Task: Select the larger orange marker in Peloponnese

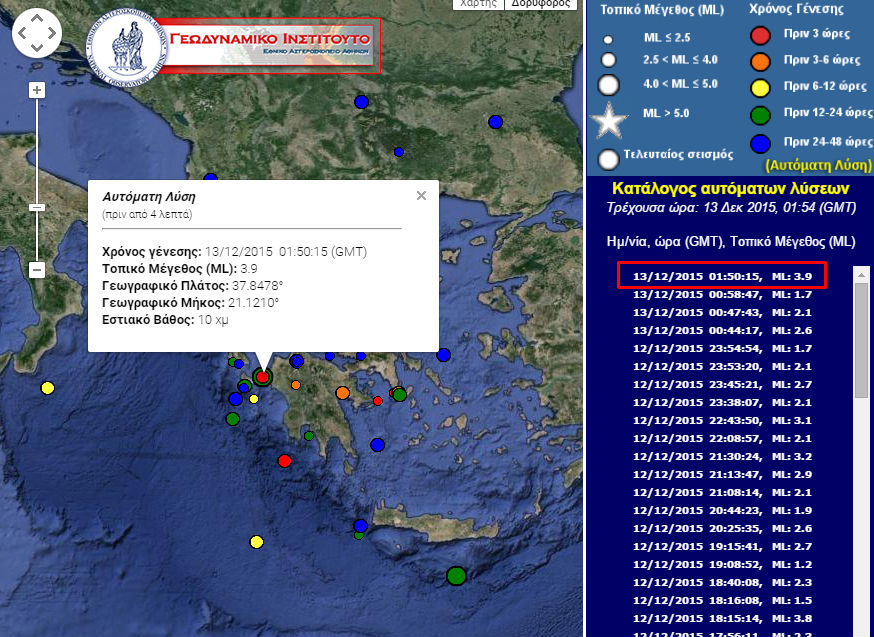Action: [x=343, y=393]
